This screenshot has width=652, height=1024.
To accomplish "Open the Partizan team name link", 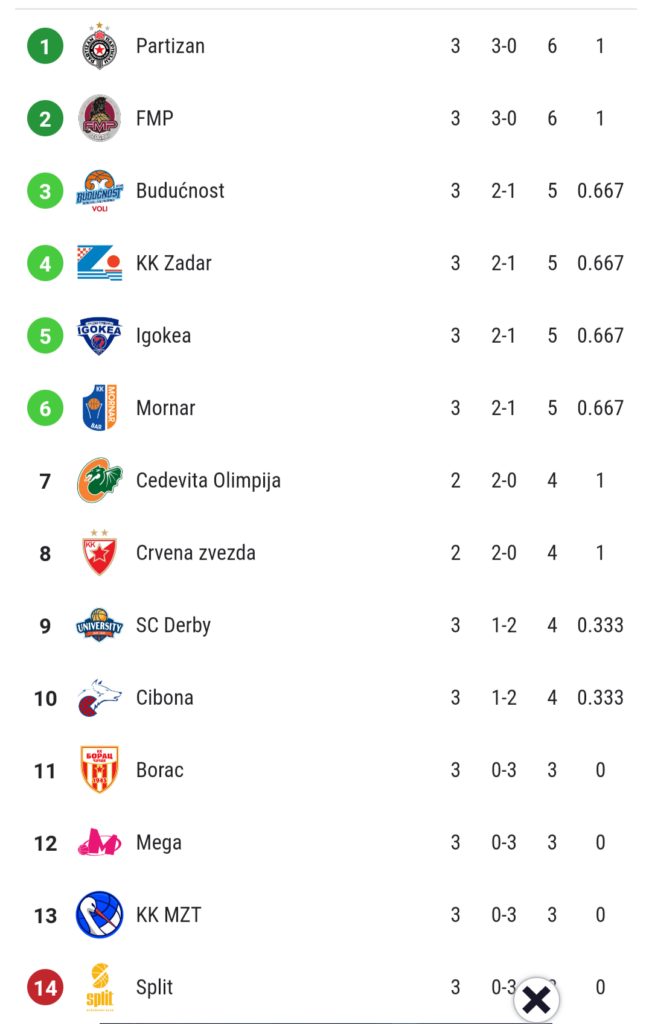I will point(171,46).
